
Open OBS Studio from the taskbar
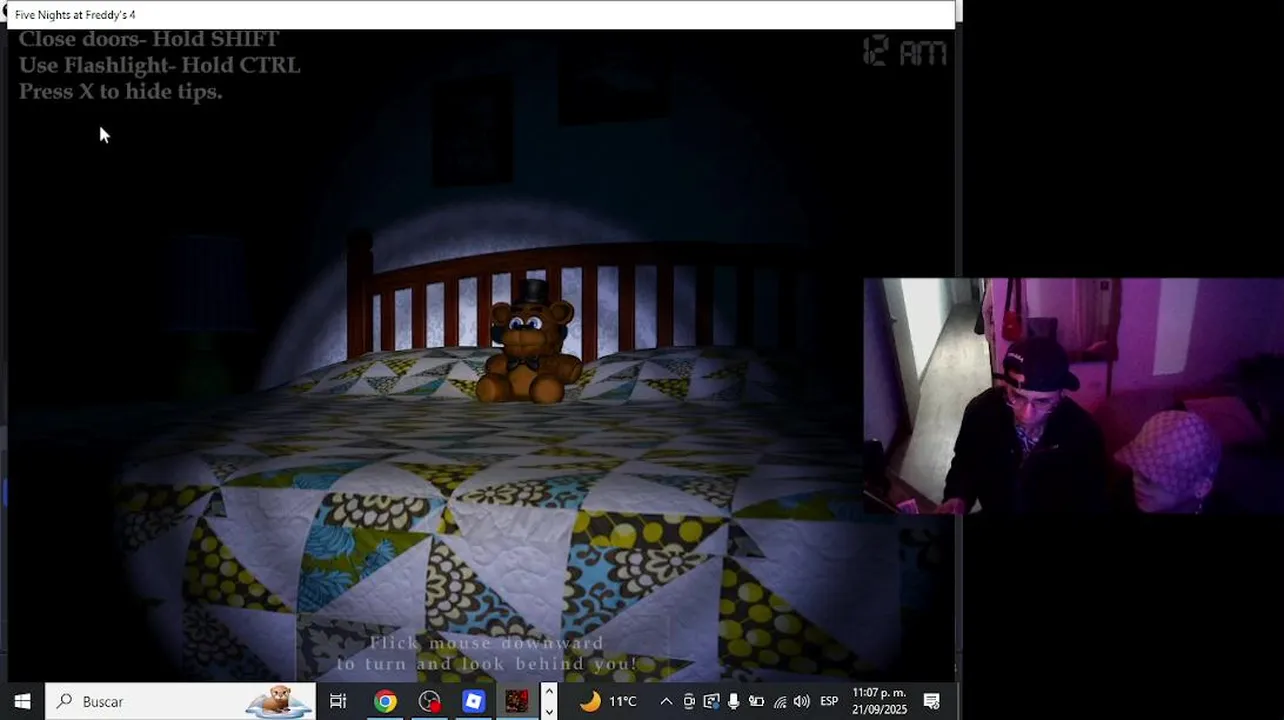[429, 701]
